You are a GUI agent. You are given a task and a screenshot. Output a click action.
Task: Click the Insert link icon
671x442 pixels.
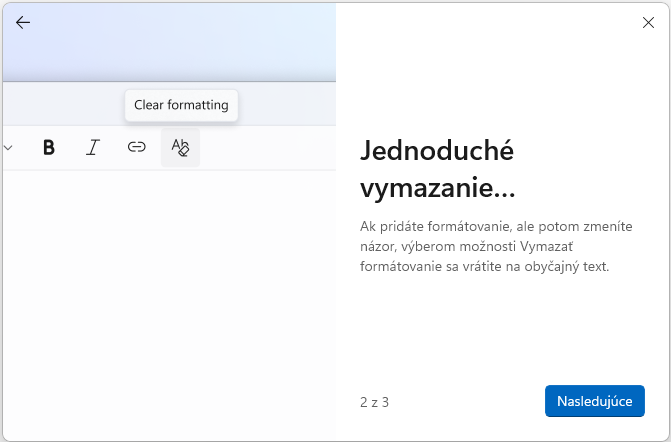137,148
